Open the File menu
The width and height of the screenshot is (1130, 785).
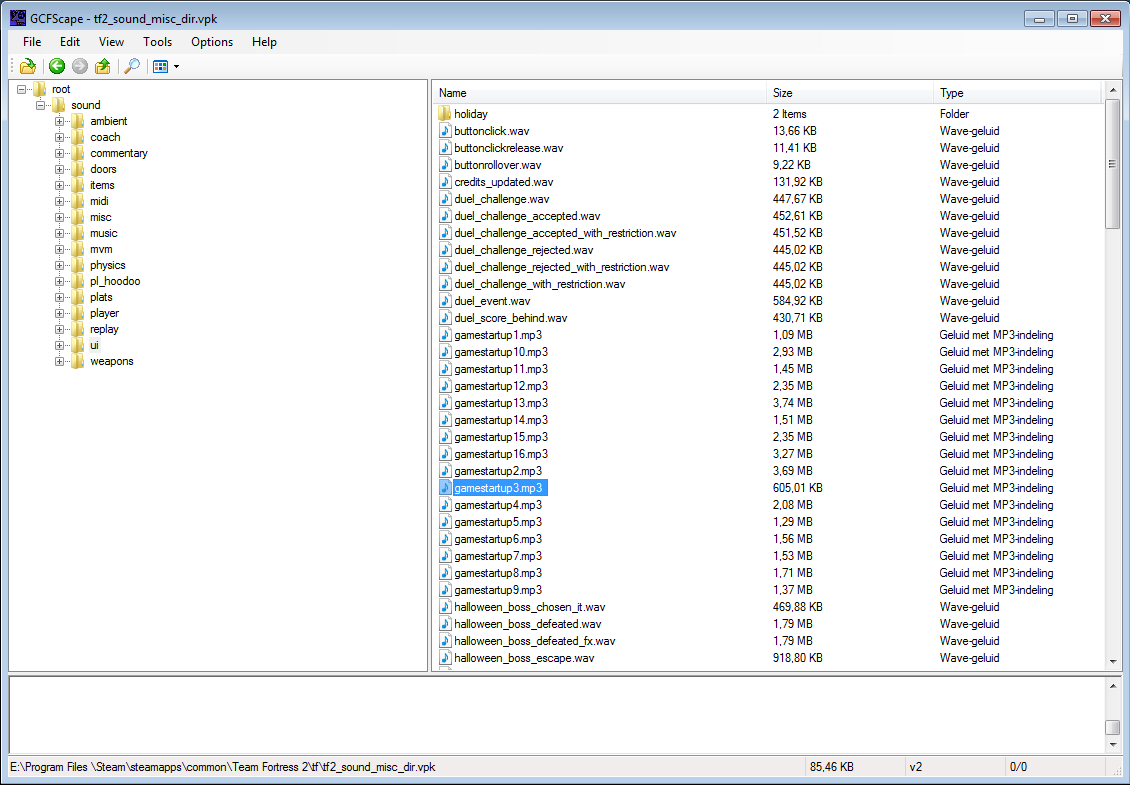[x=32, y=42]
